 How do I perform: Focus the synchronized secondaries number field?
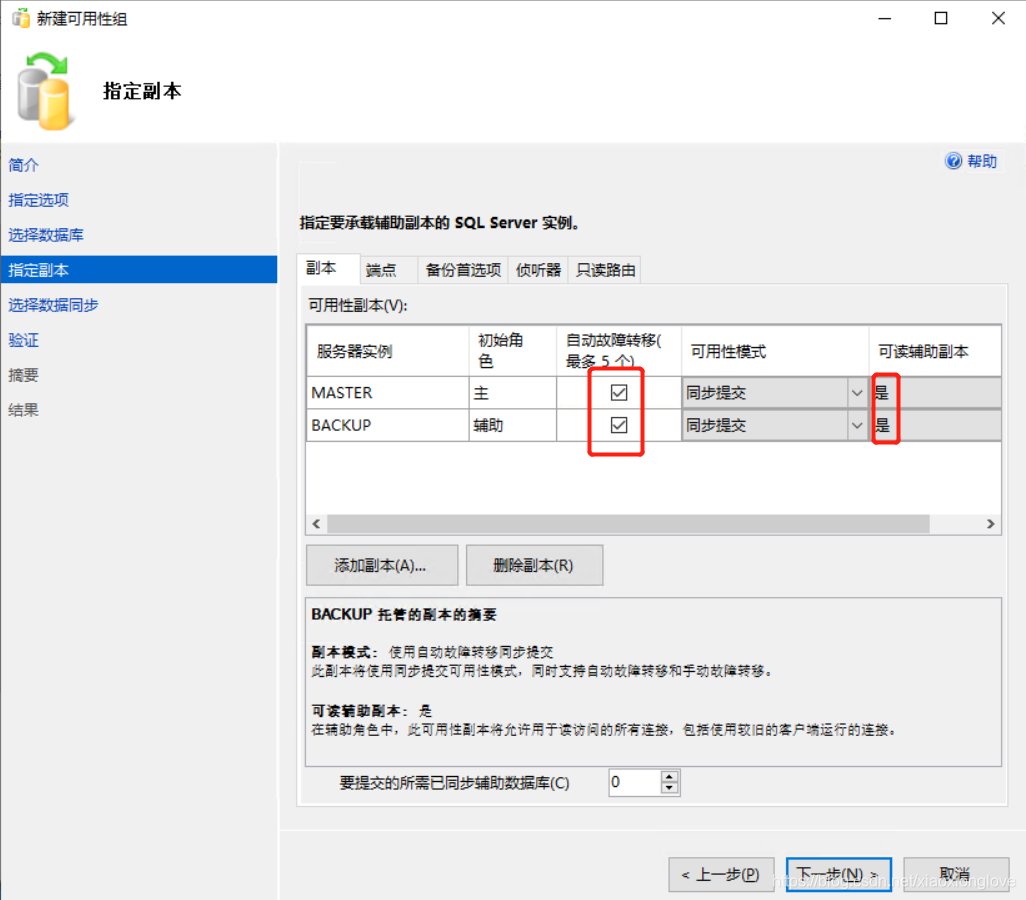[634, 782]
